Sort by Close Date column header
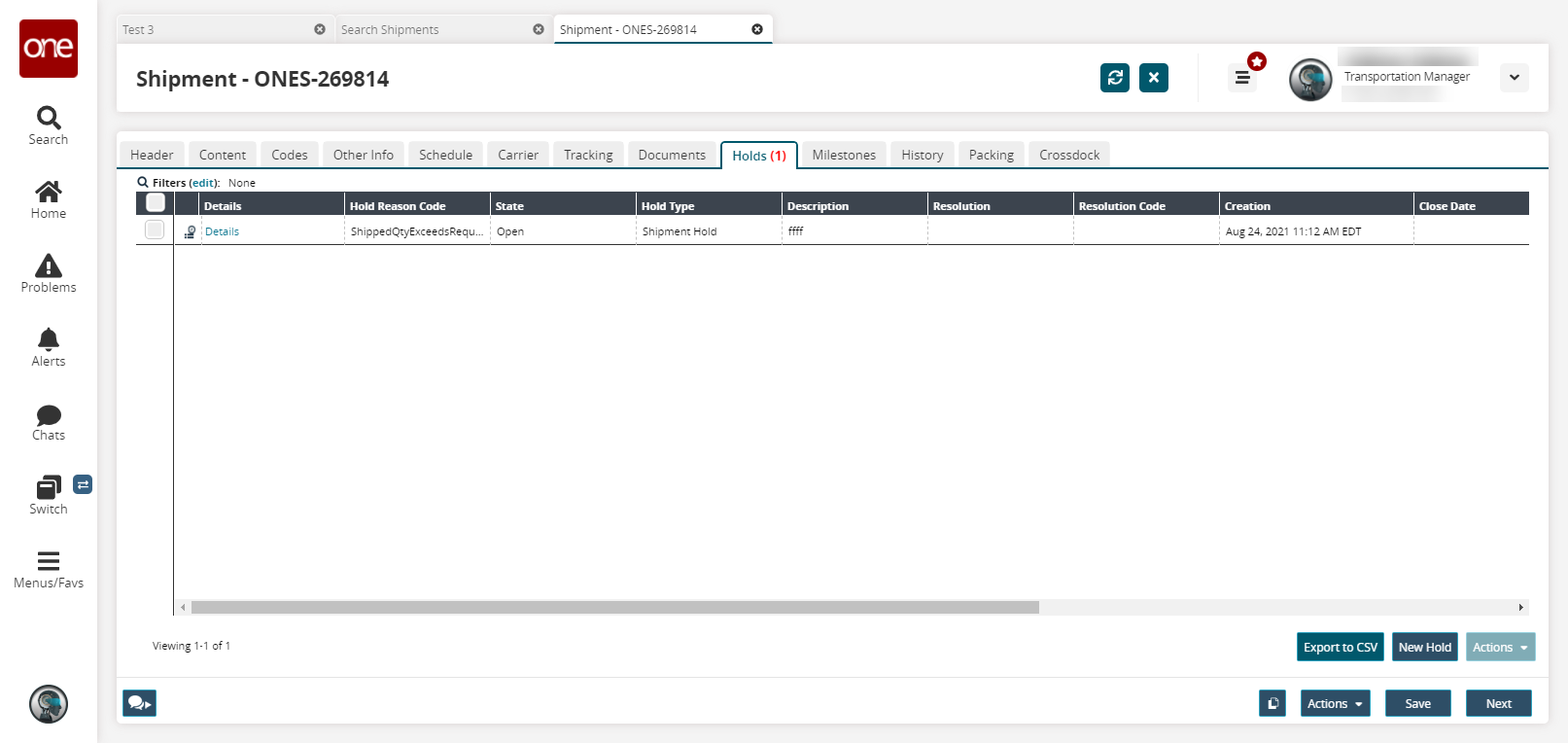The image size is (1568, 743). [x=1472, y=205]
